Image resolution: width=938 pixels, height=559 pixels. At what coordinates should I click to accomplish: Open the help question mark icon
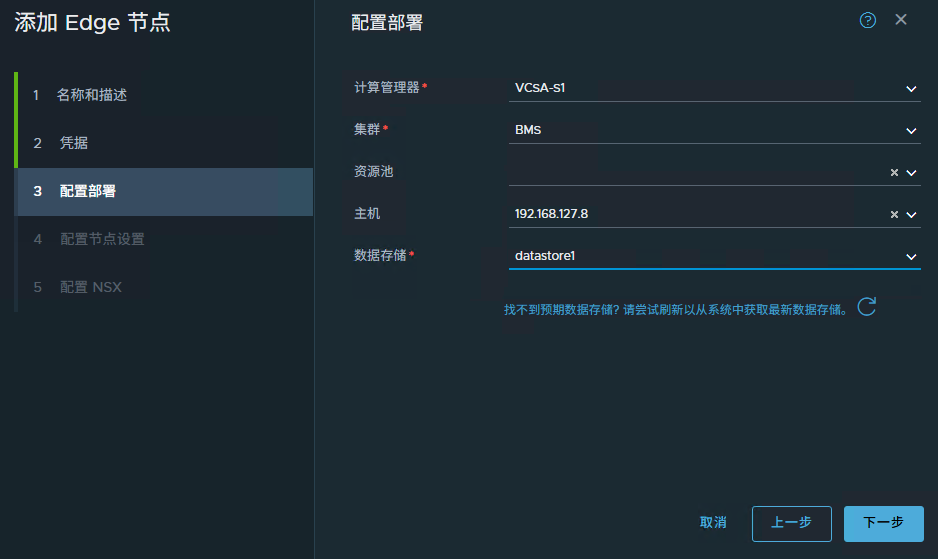867,20
